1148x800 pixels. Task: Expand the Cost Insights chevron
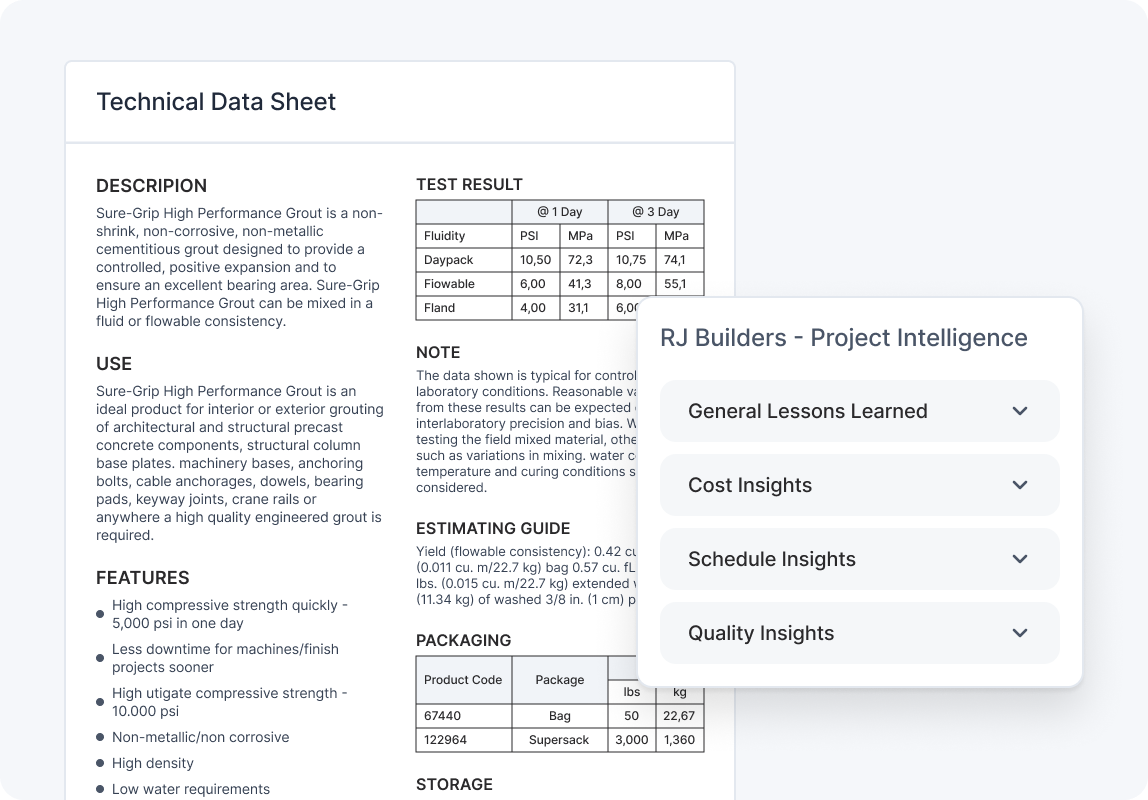tap(1019, 485)
